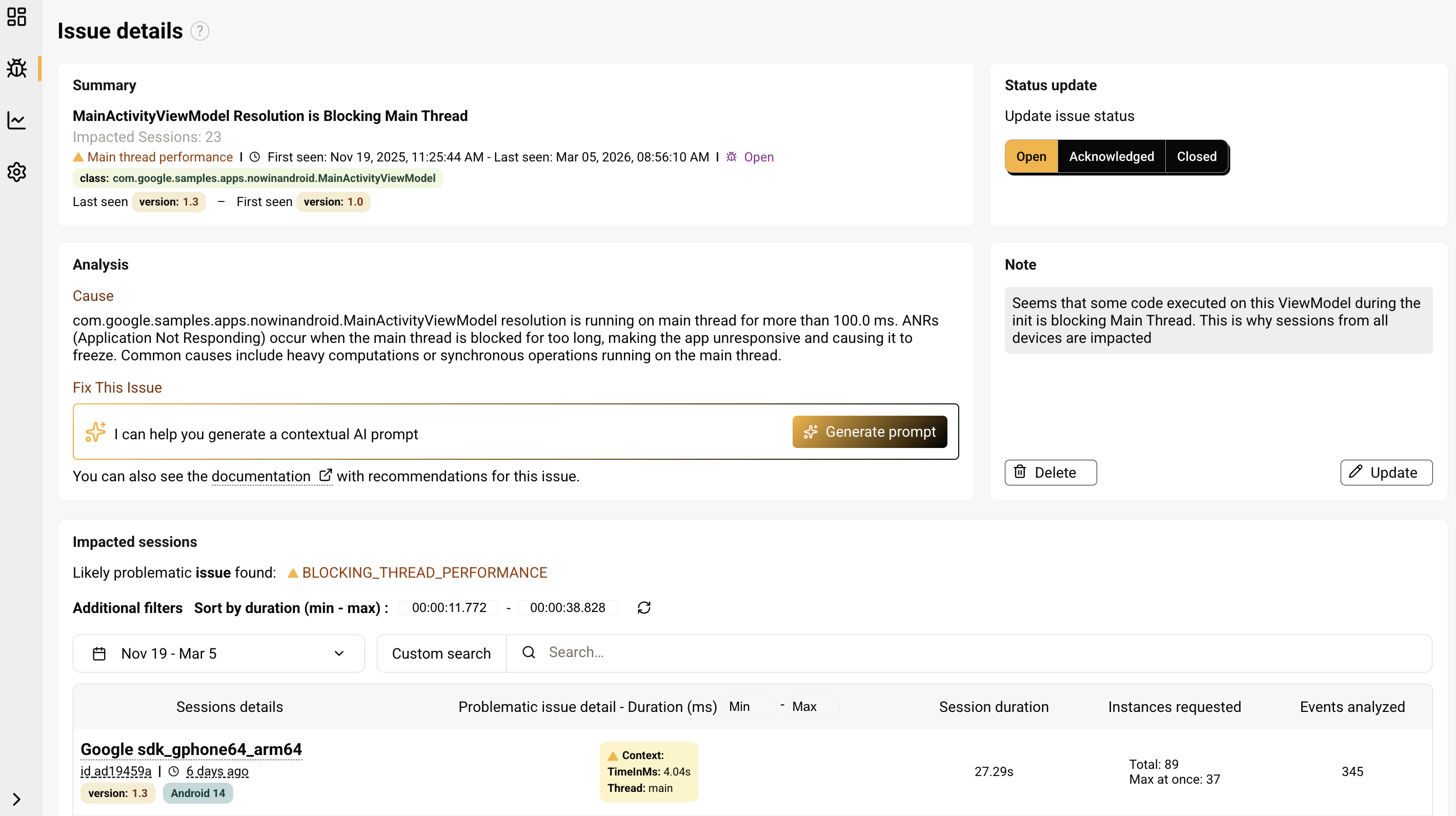Expand the collapsed sidebar with chevron arrow
1456x816 pixels.
pos(16,799)
